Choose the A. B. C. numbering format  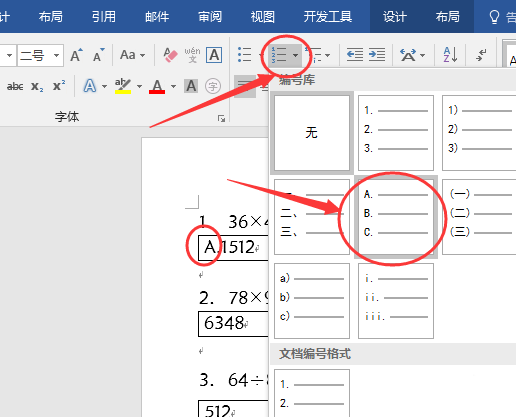pyautogui.click(x=396, y=217)
